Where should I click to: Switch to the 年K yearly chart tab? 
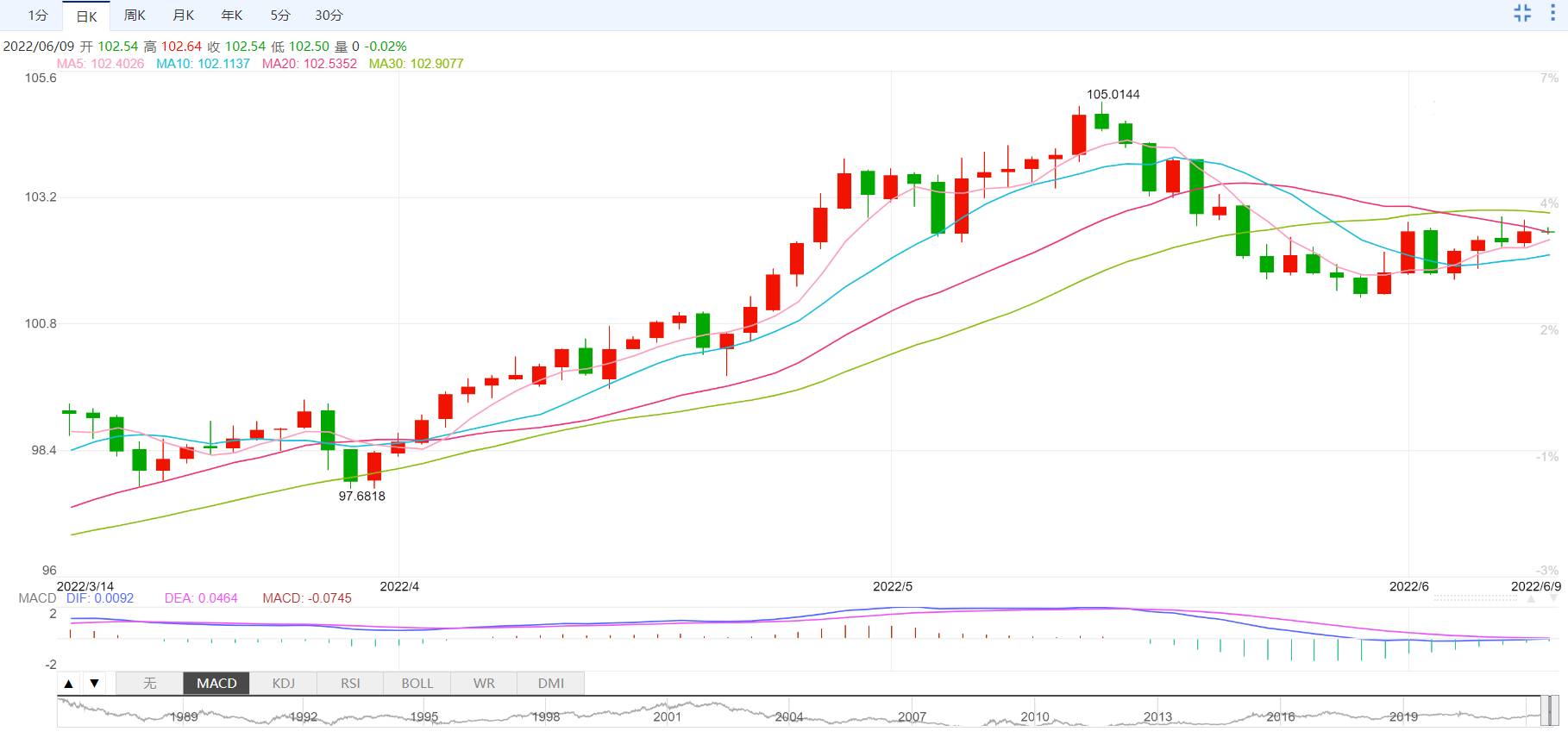[231, 16]
